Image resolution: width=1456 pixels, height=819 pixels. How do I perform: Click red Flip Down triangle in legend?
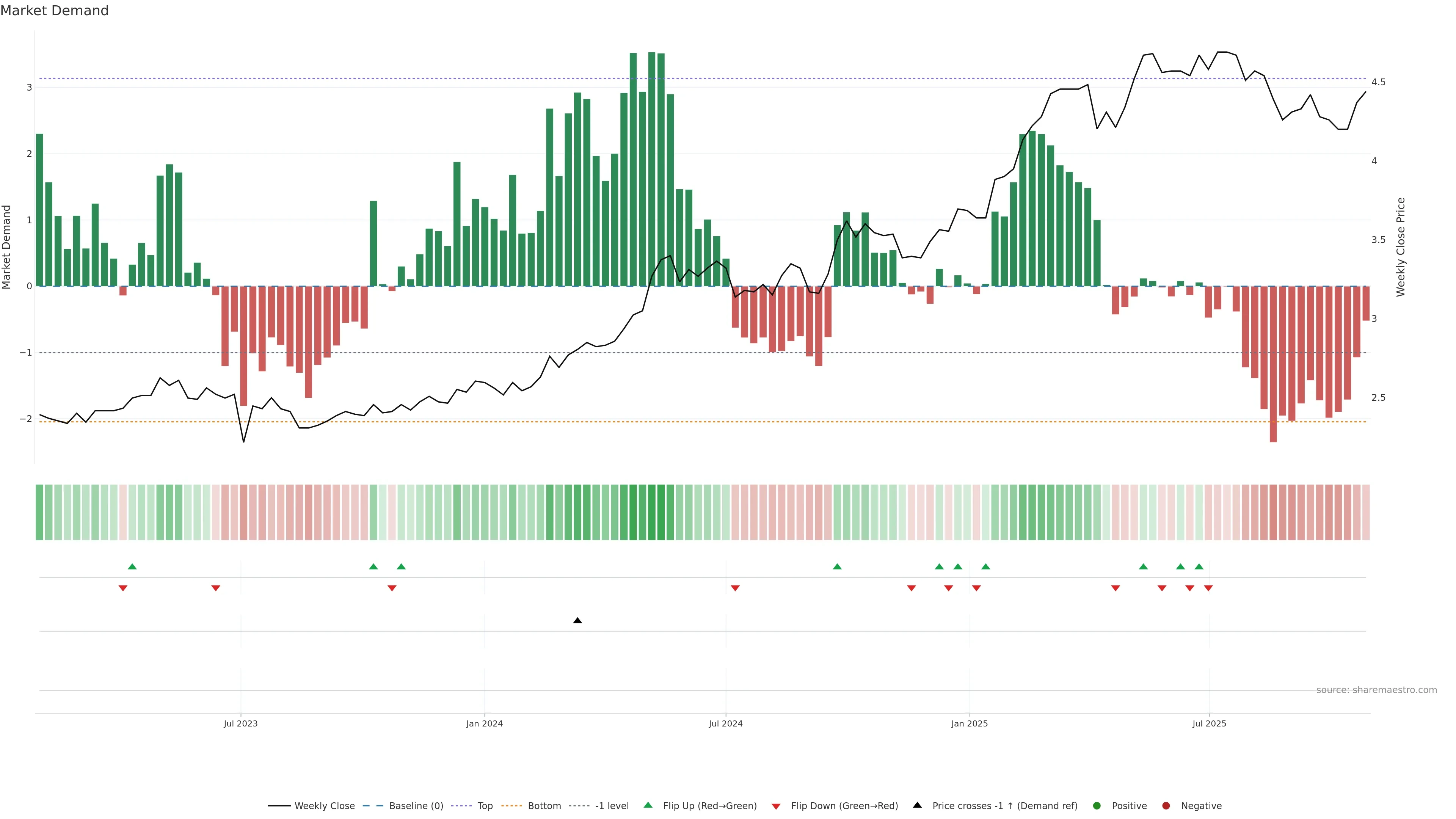pyautogui.click(x=776, y=806)
